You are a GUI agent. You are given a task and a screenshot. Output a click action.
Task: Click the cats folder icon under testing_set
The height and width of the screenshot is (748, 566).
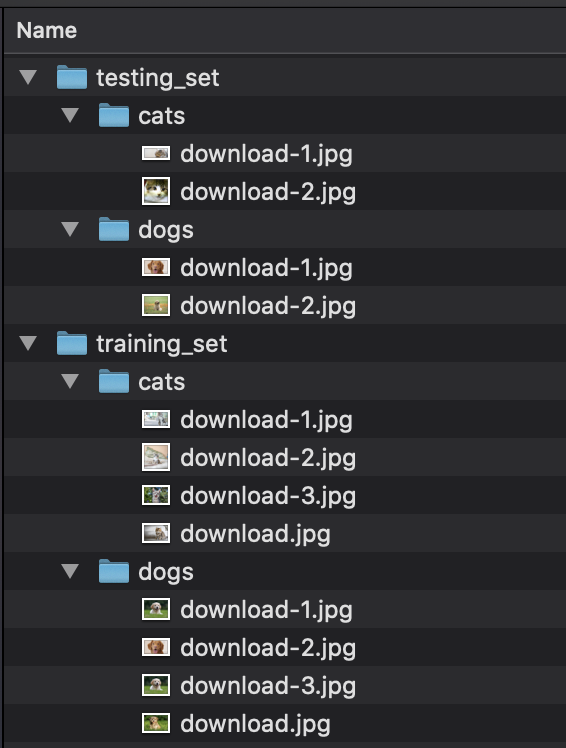pos(114,115)
